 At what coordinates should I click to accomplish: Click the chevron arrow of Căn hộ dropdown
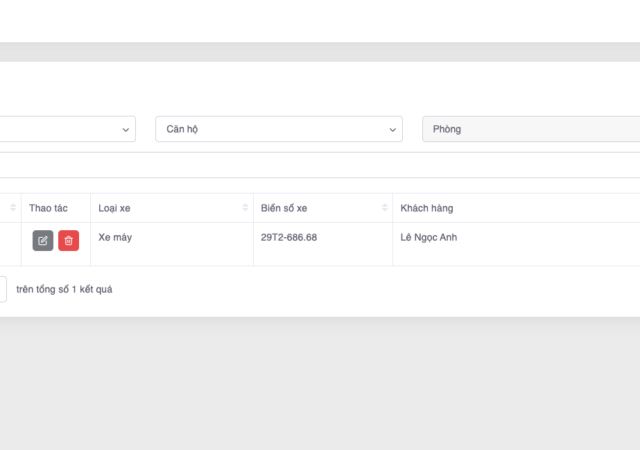click(391, 130)
